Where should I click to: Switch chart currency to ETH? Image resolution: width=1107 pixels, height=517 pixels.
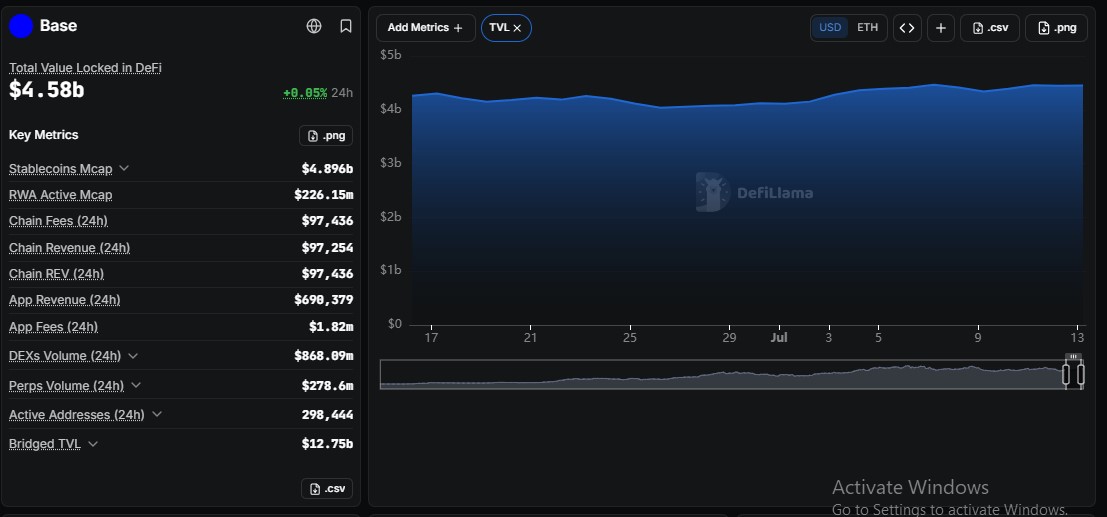868,28
